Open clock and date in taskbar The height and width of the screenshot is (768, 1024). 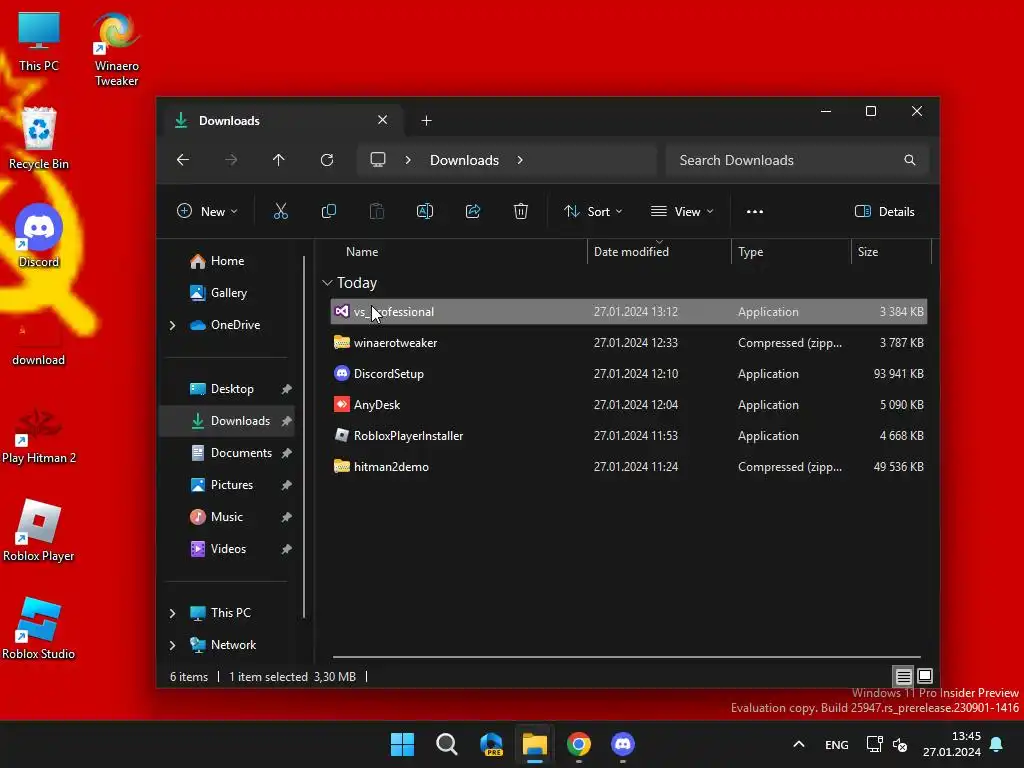(952, 744)
